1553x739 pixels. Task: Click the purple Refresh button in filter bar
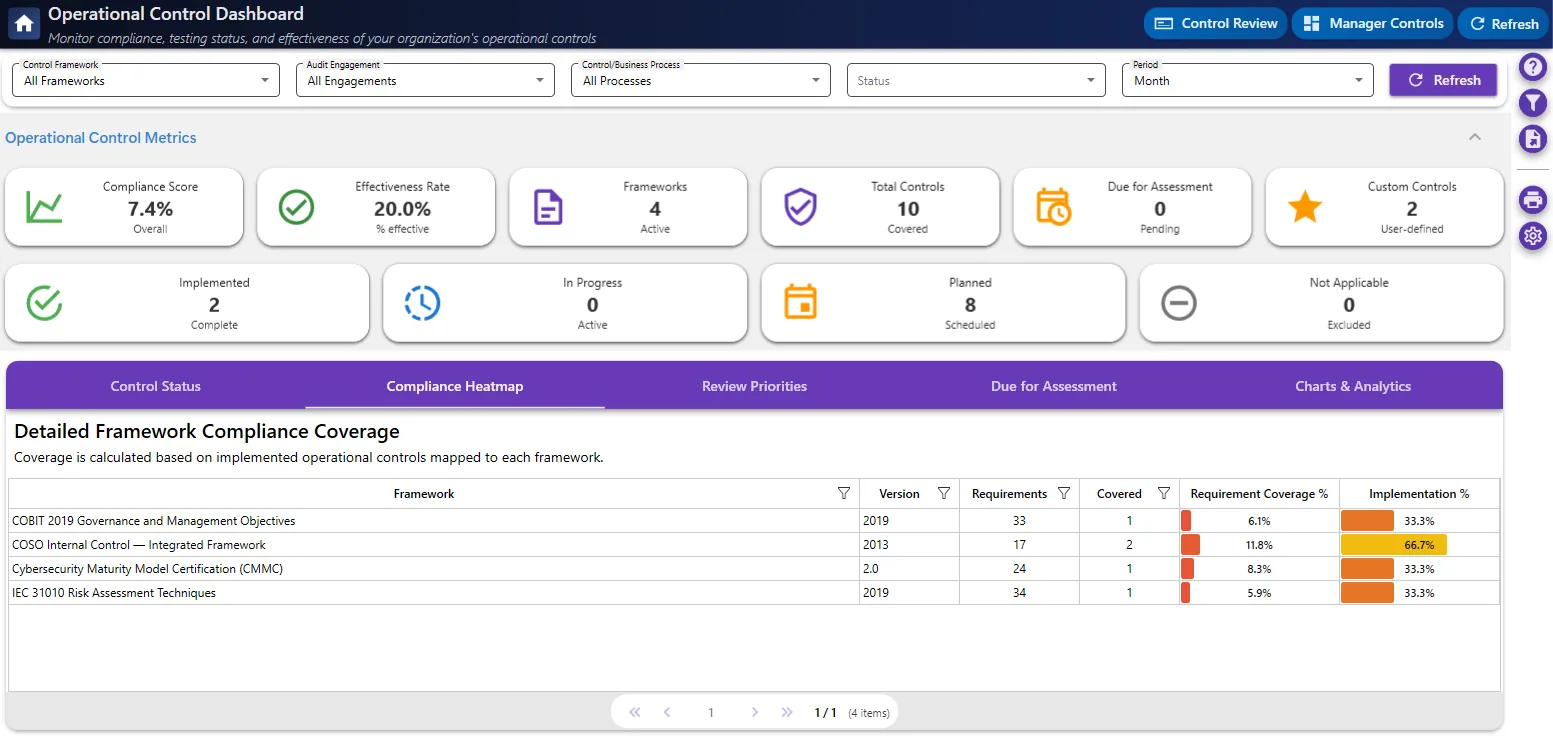click(1443, 80)
